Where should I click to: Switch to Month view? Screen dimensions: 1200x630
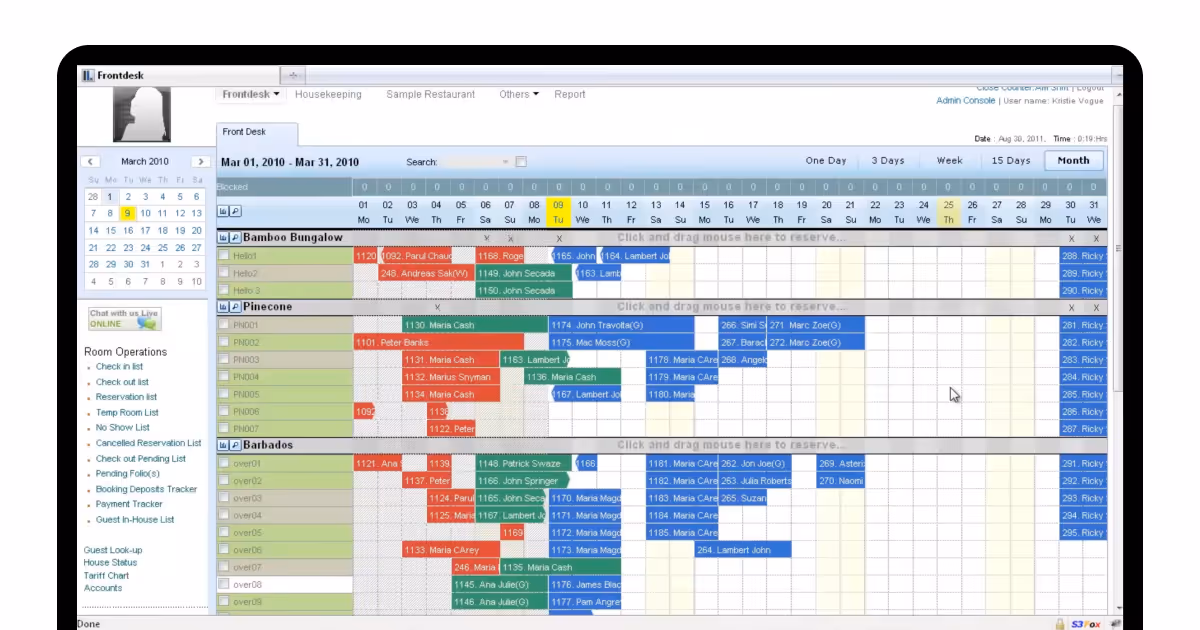click(1074, 161)
